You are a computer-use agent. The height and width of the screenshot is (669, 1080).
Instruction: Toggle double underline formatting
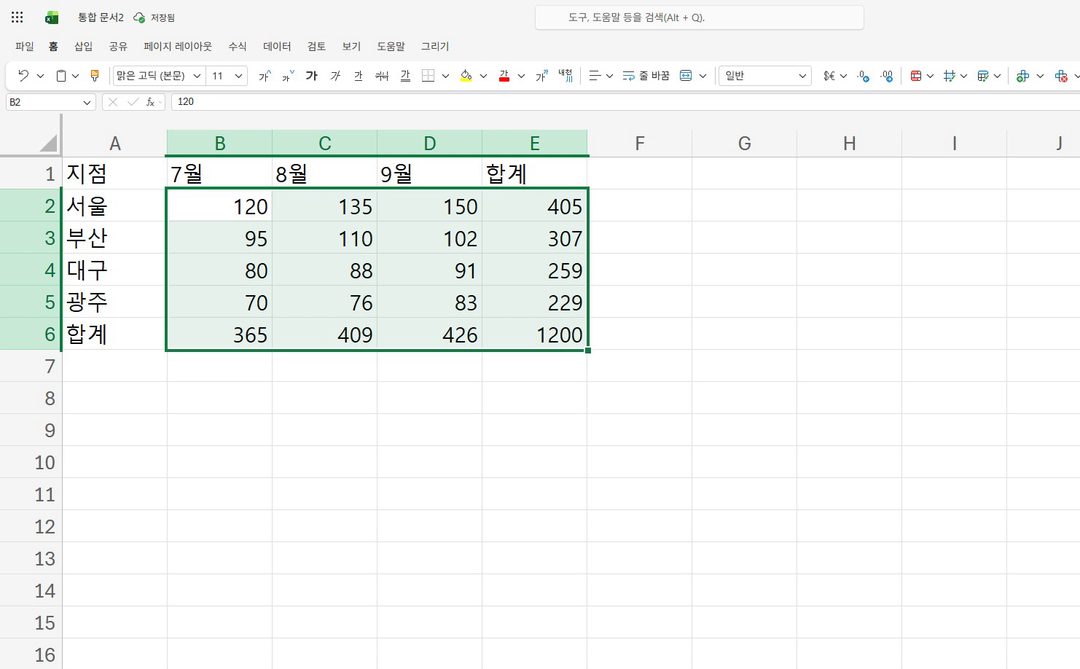click(x=405, y=76)
